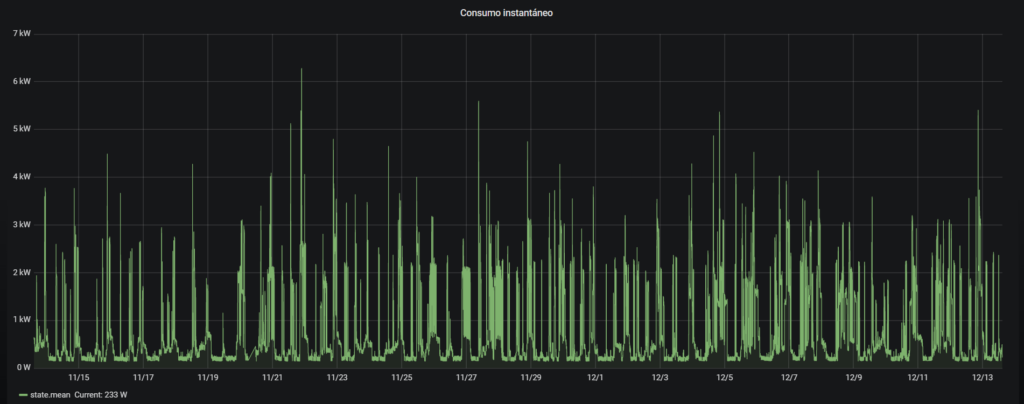Screen dimensions: 1024x404
Task: Click the 11/27 date axis label
Action: pyautogui.click(x=466, y=377)
